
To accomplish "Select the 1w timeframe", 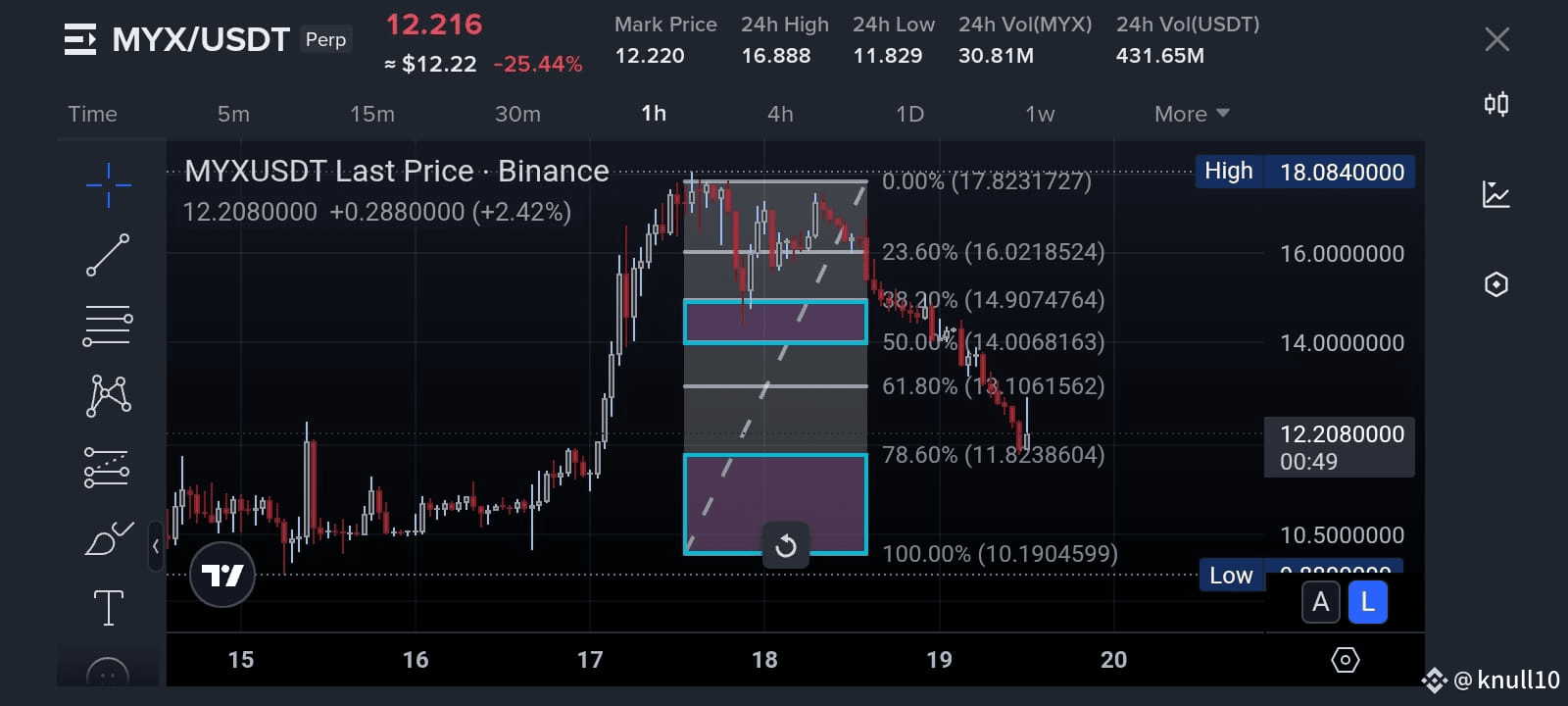I will 1040,114.
